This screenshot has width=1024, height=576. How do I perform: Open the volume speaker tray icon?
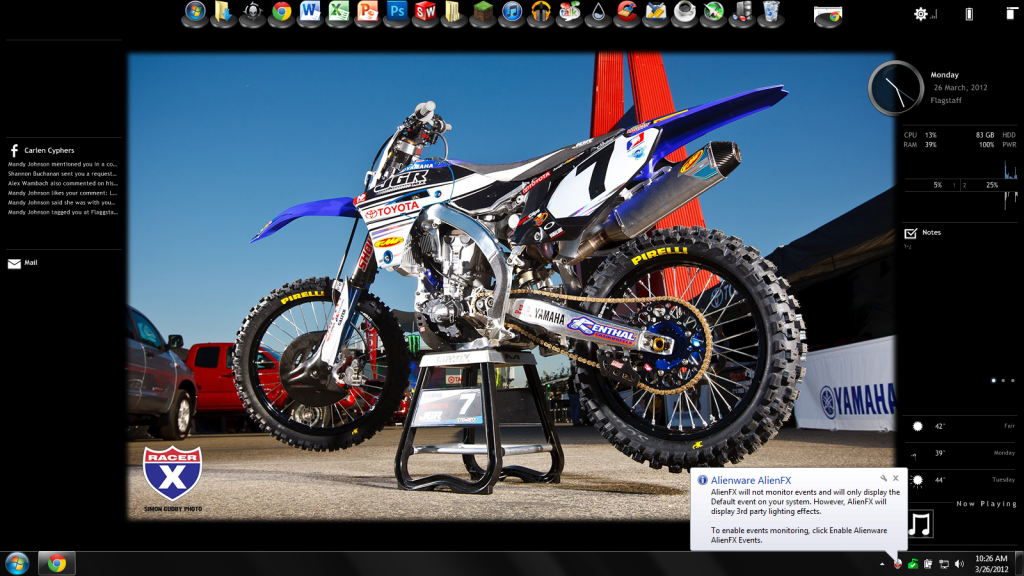point(959,564)
